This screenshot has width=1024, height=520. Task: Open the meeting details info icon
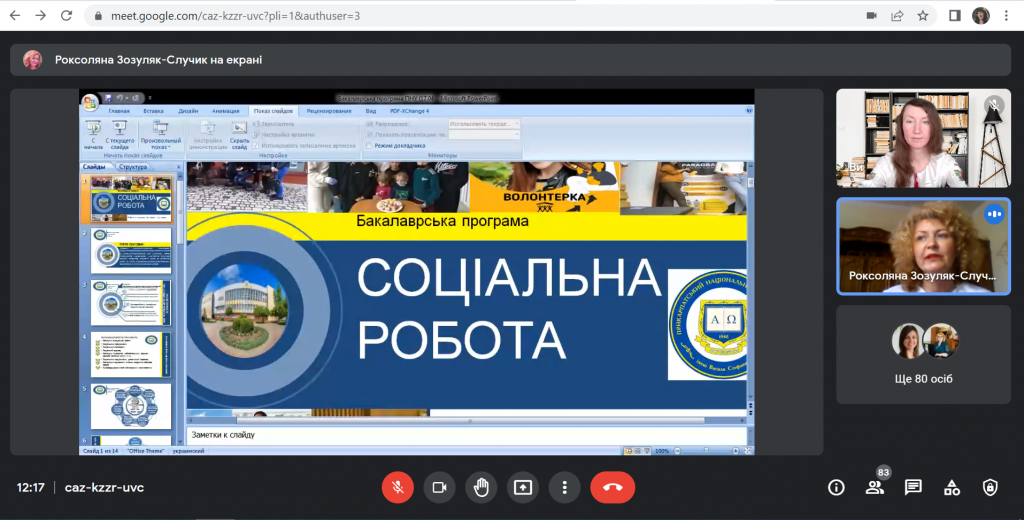pyautogui.click(x=837, y=487)
